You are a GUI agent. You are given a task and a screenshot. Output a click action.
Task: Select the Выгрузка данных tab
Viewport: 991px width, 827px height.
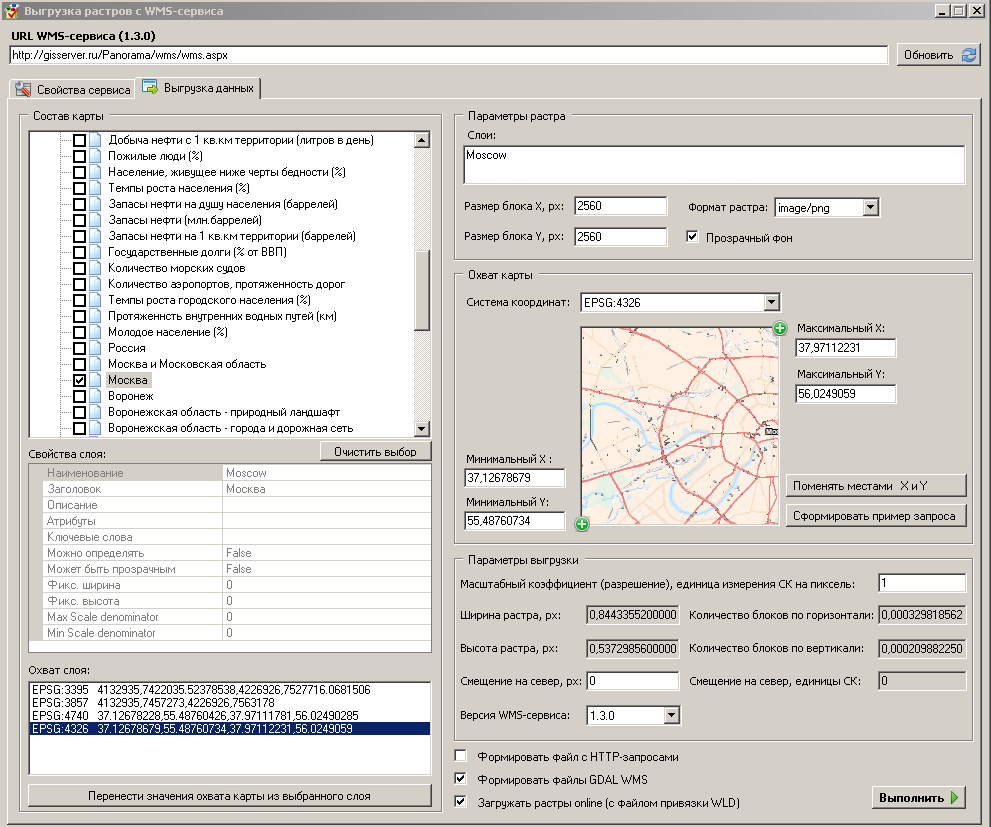click(199, 88)
